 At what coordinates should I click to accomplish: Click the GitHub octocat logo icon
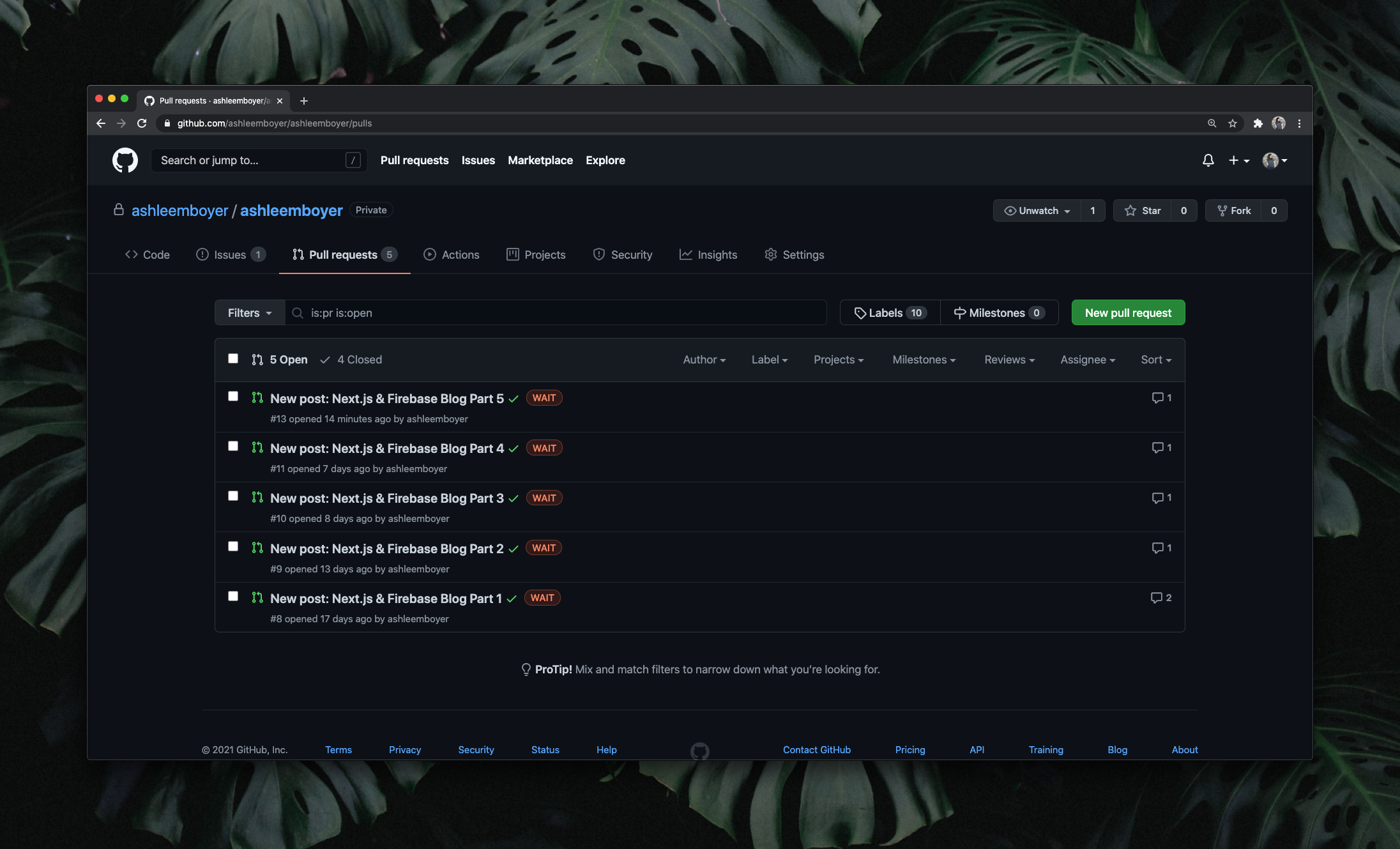coord(122,160)
